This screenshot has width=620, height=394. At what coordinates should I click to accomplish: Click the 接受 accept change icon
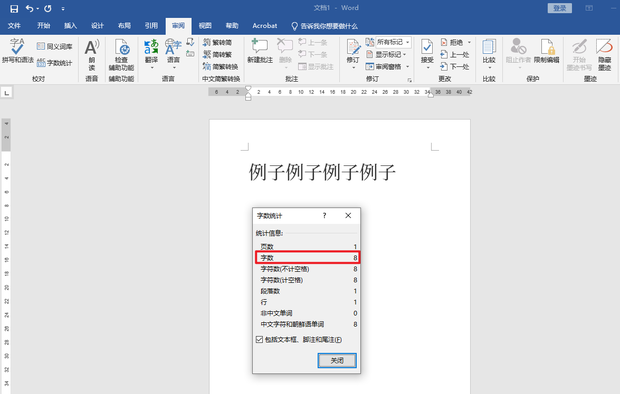point(427,47)
